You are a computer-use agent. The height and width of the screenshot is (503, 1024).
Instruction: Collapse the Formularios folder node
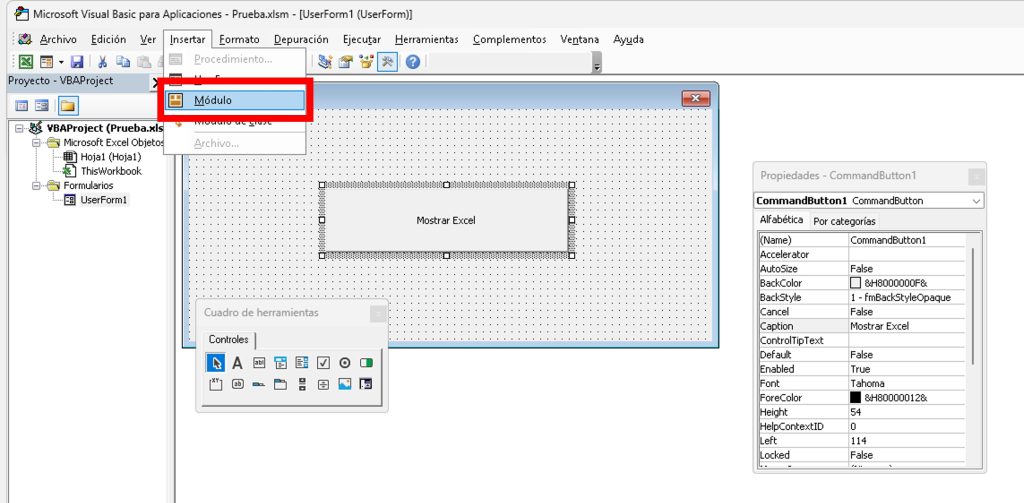pos(37,185)
